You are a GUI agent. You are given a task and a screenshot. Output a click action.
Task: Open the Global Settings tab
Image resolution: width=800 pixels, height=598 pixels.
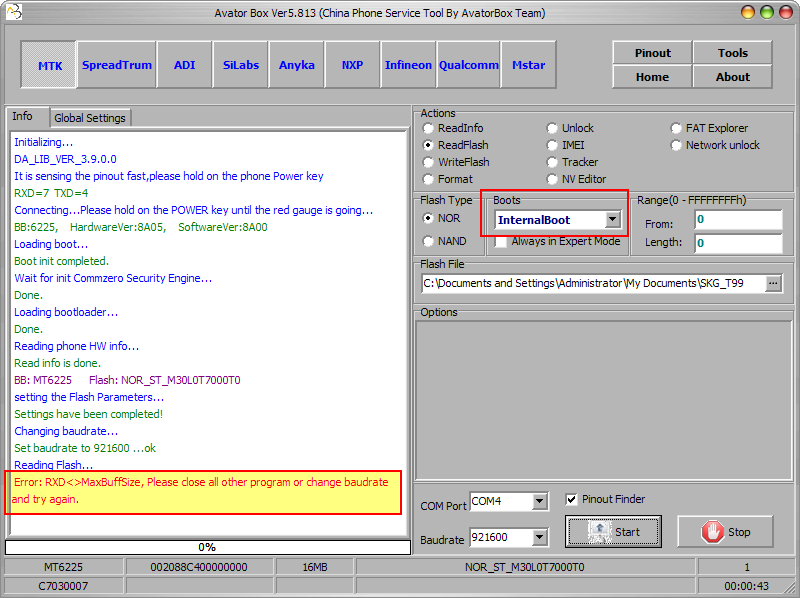pos(90,118)
